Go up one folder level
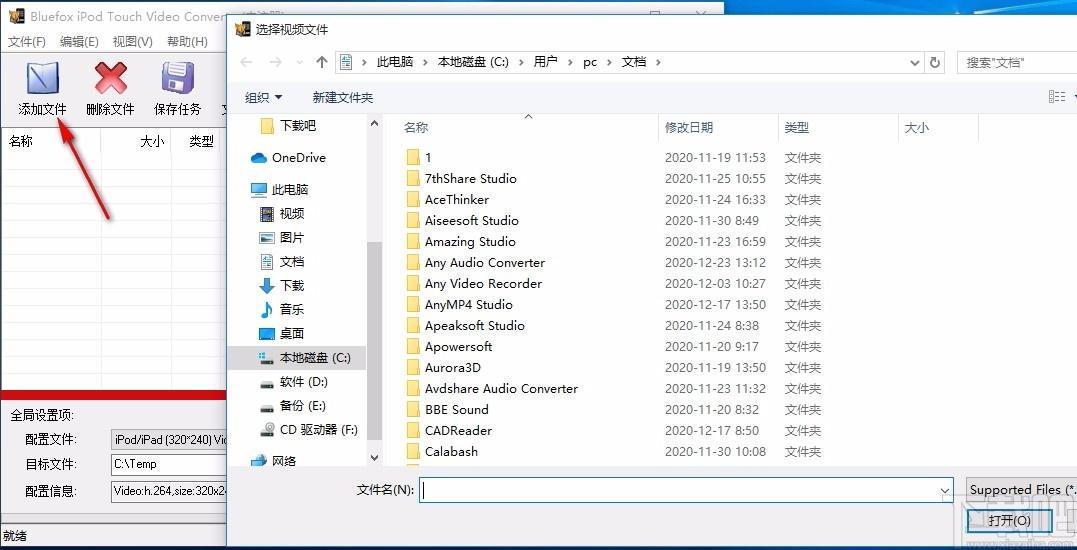This screenshot has width=1077, height=550. pos(321,62)
